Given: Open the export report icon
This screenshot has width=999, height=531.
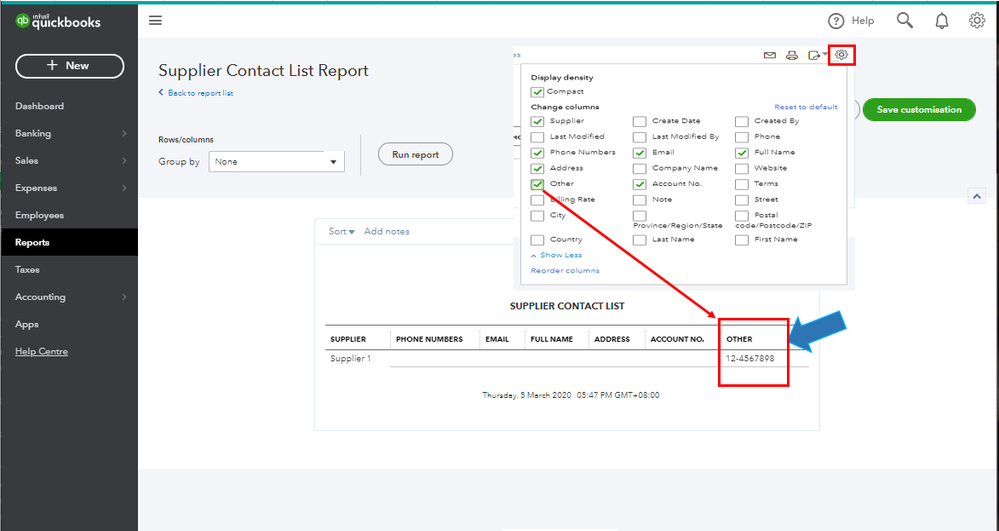Looking at the screenshot, I should (x=816, y=55).
